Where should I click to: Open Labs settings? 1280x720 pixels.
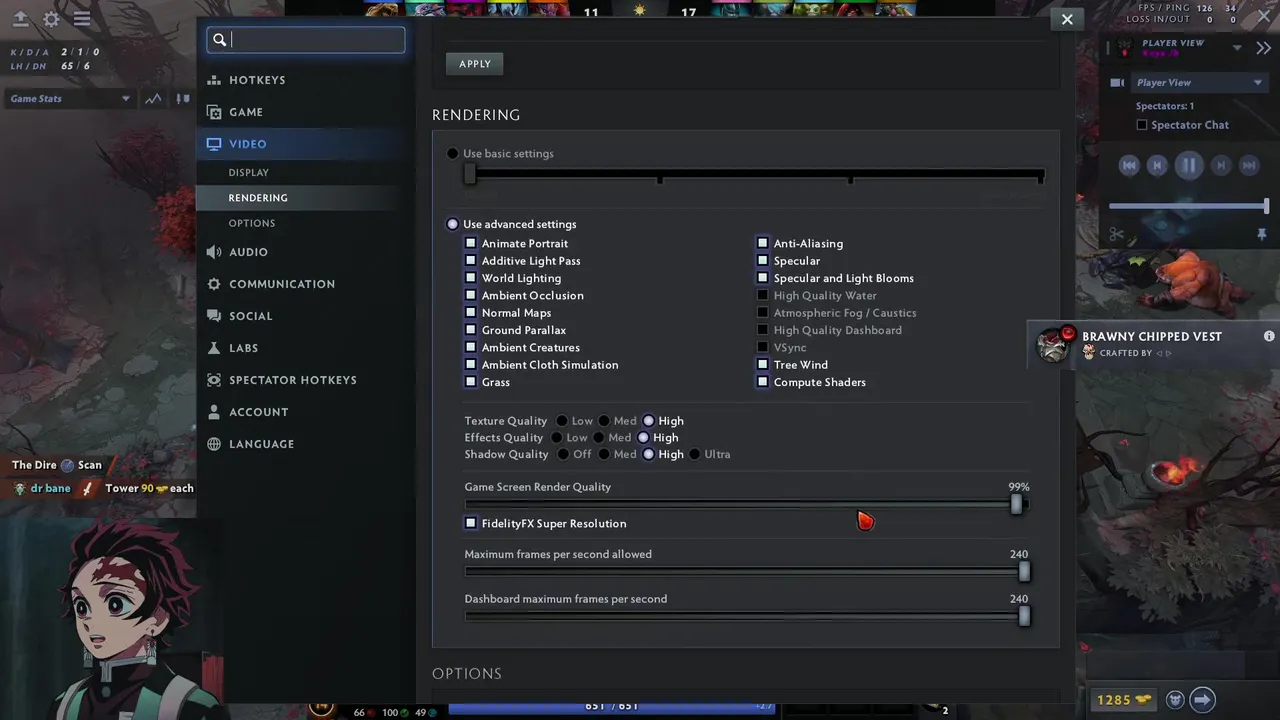click(305, 348)
